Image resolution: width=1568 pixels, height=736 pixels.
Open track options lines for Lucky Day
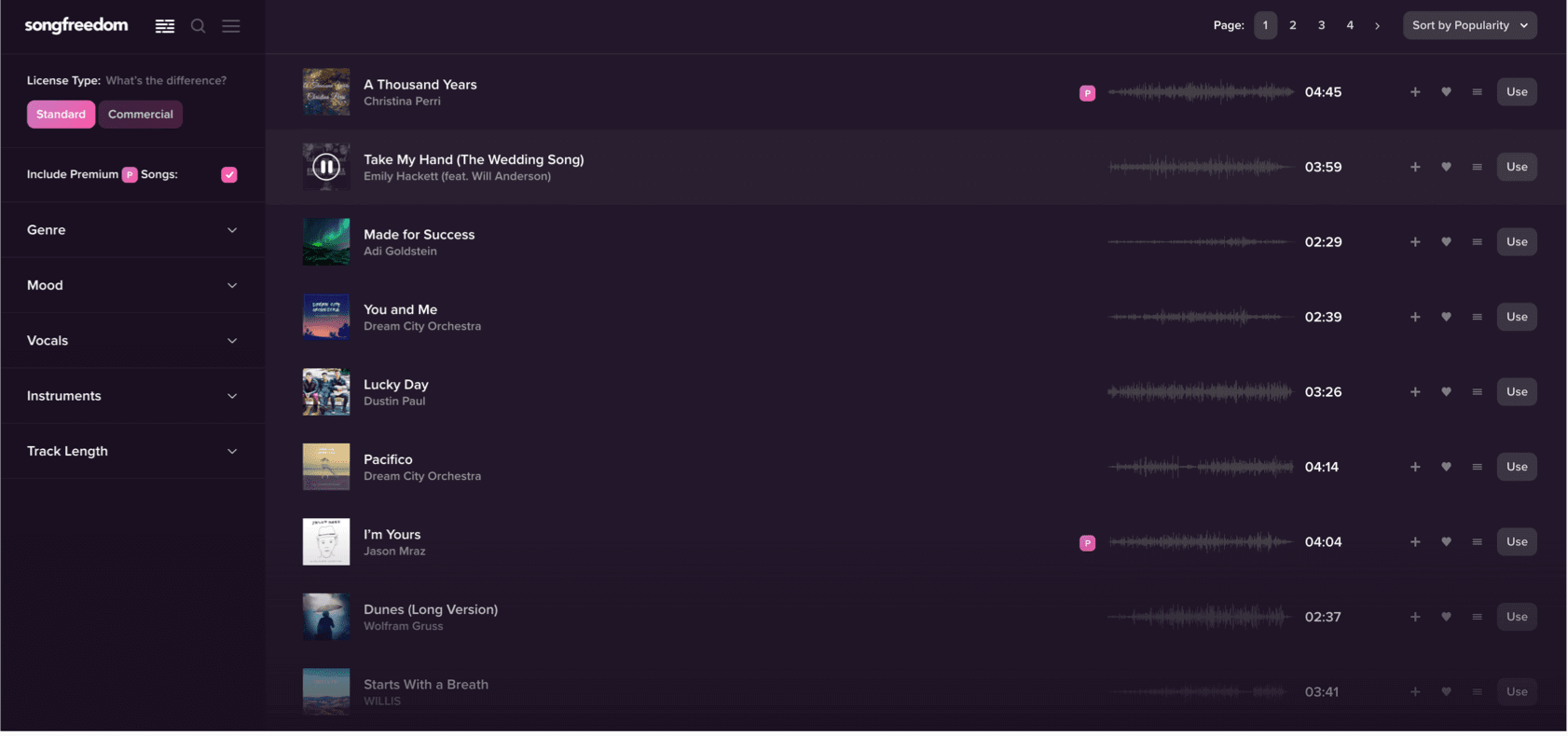point(1477,392)
